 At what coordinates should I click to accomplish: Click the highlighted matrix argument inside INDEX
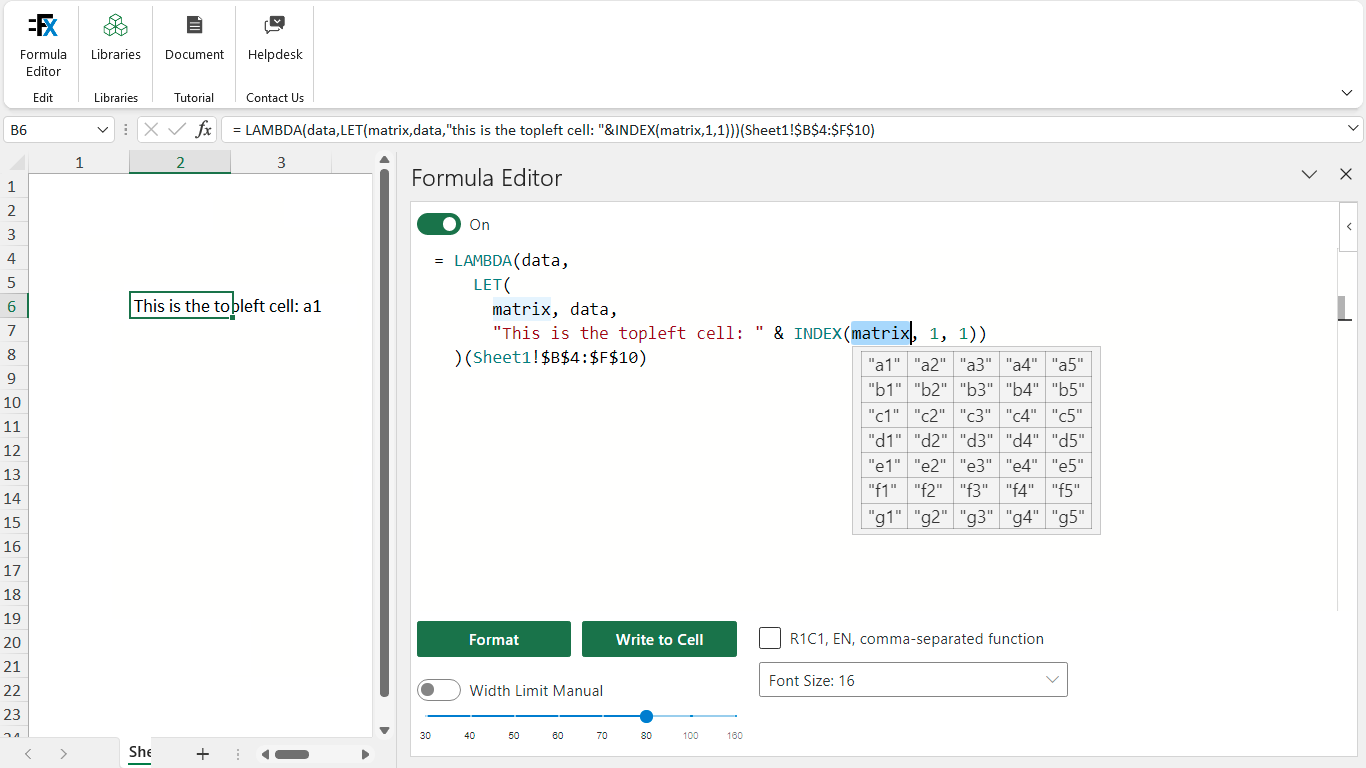pyautogui.click(x=881, y=333)
